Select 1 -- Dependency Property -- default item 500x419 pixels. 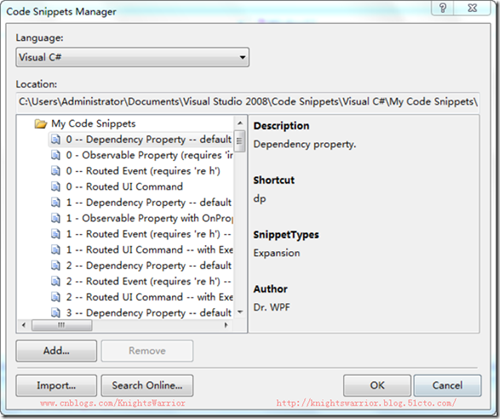[148, 203]
